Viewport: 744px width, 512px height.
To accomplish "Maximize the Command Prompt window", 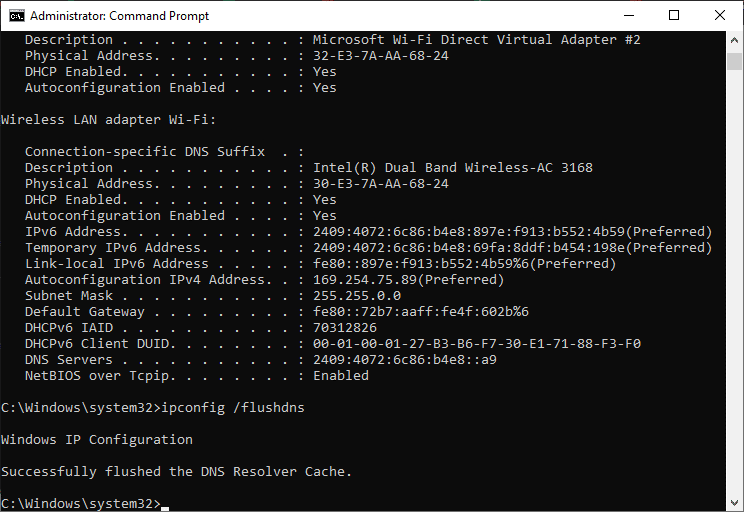I will click(674, 16).
